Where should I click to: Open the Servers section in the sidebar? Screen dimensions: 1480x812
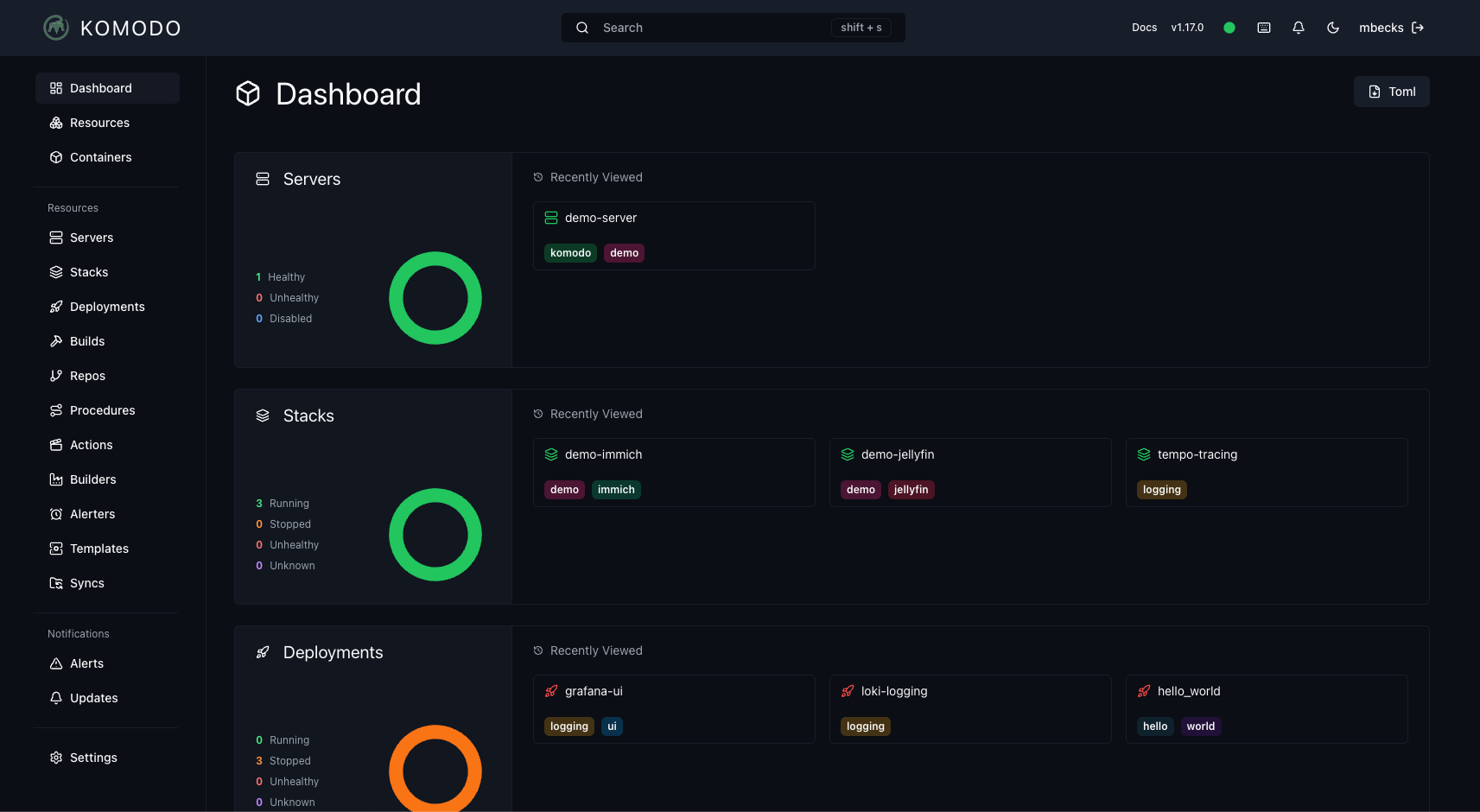[x=91, y=238]
